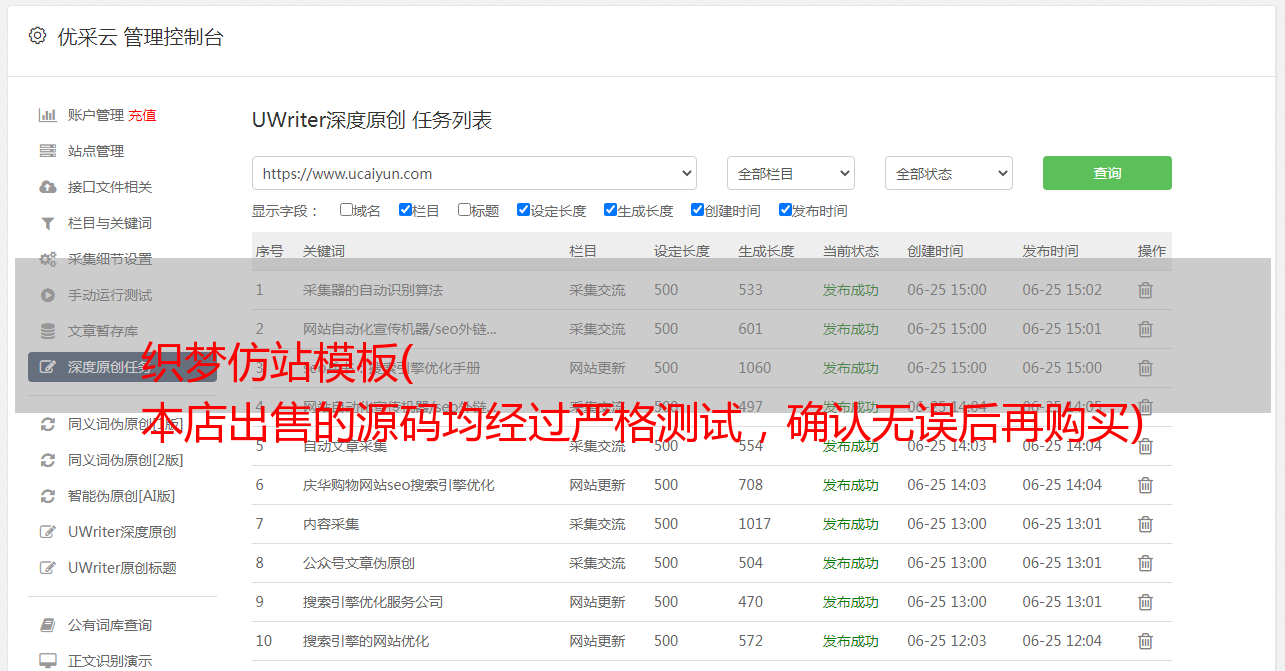1285x671 pixels.
Task: Open 站点管理 via its server icon
Action: 47,151
